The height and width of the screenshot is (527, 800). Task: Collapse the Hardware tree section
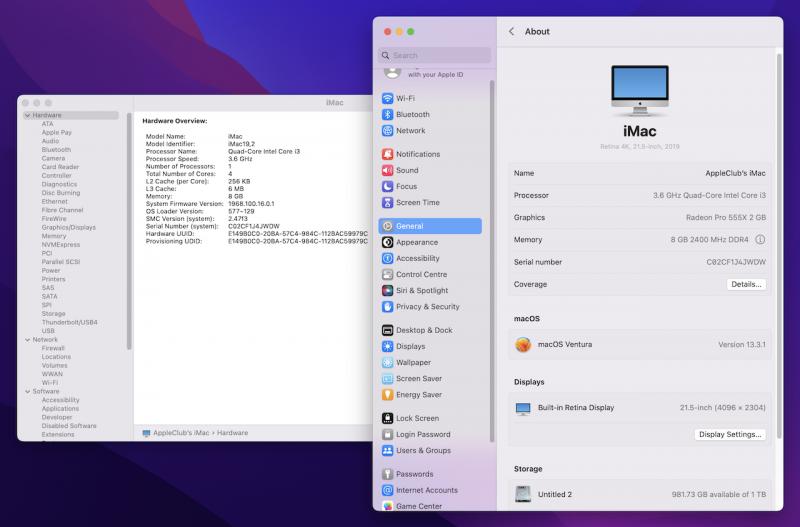[26, 115]
